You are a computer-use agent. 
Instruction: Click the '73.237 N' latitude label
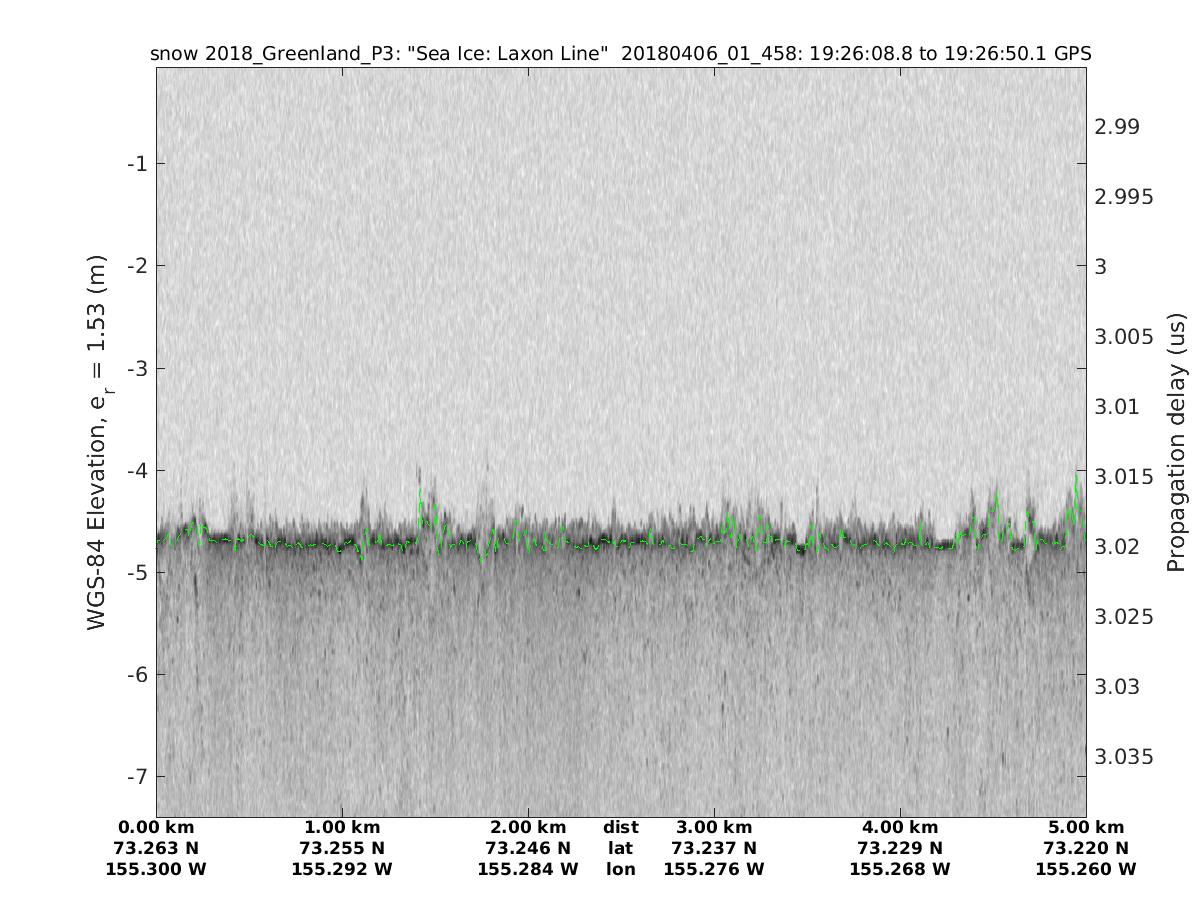point(714,848)
